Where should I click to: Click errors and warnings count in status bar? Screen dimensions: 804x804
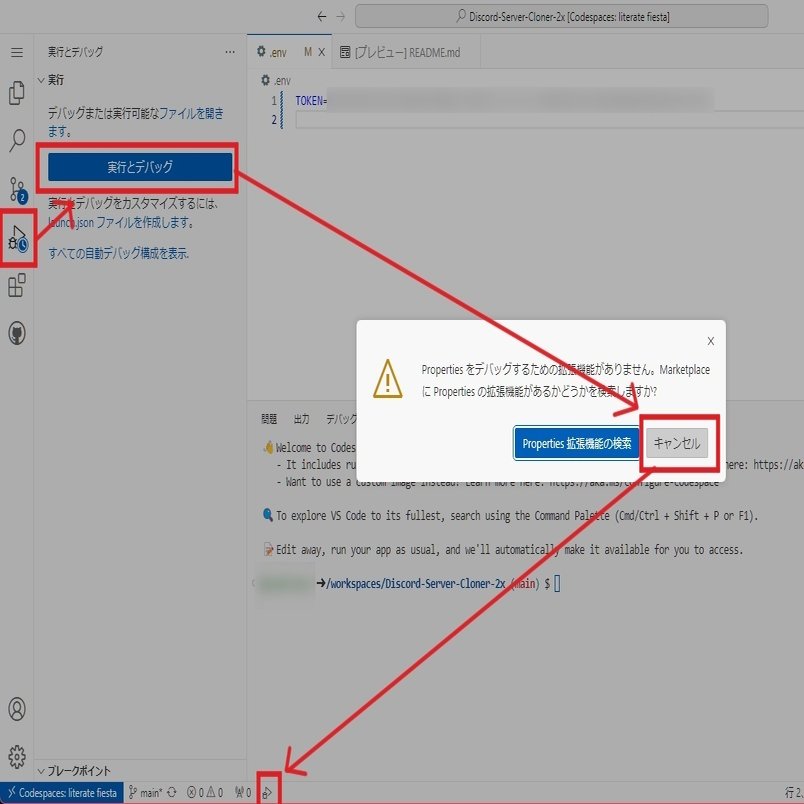[205, 793]
